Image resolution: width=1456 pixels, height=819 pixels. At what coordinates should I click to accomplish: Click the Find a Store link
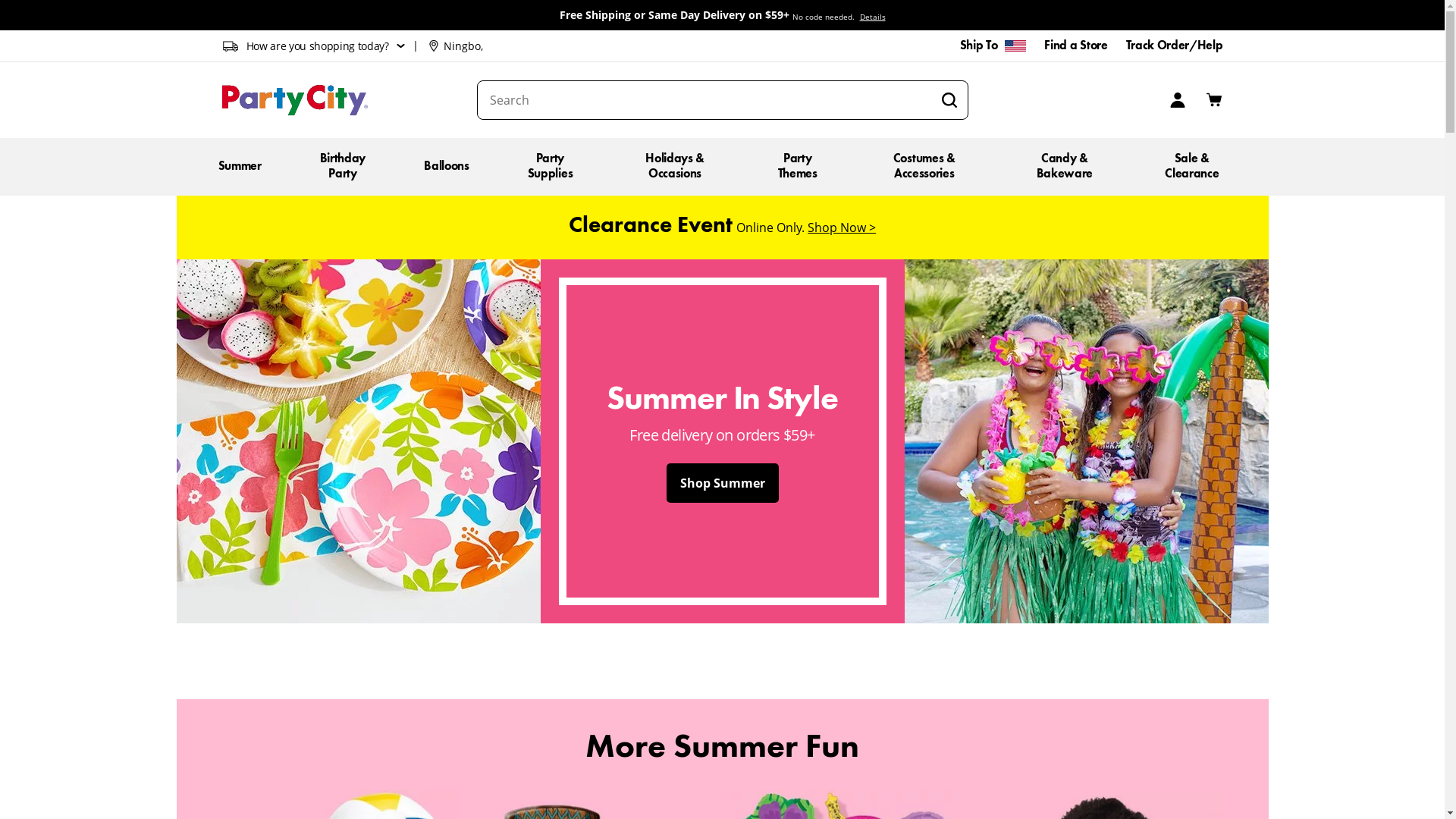[x=1075, y=45]
